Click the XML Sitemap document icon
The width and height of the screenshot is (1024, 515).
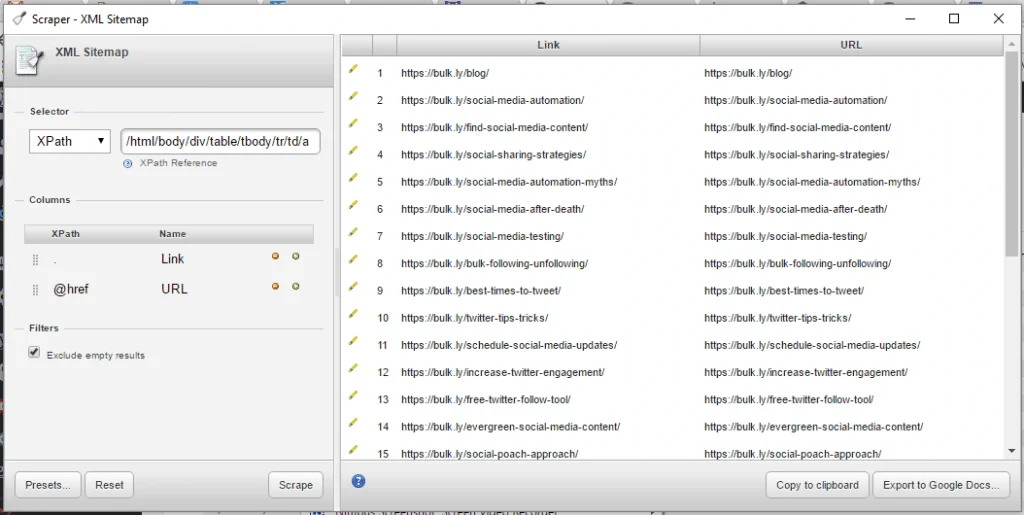pyautogui.click(x=30, y=61)
